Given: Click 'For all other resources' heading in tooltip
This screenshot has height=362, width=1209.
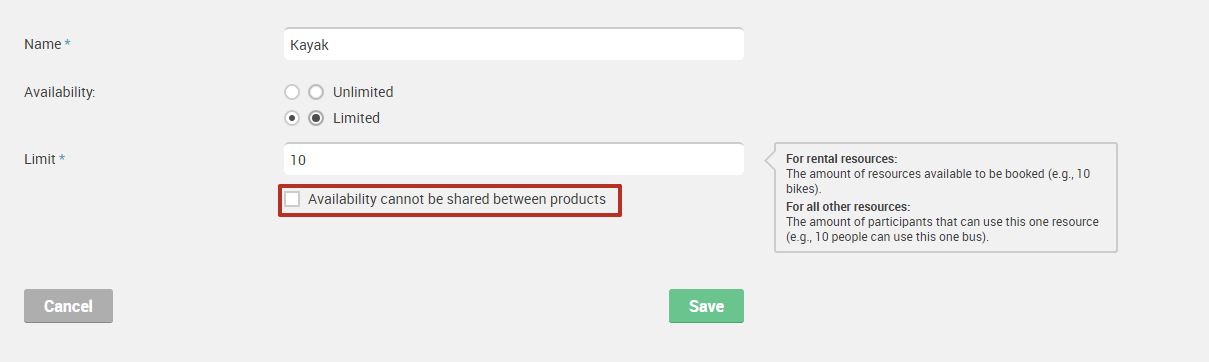Looking at the screenshot, I should click(848, 206).
